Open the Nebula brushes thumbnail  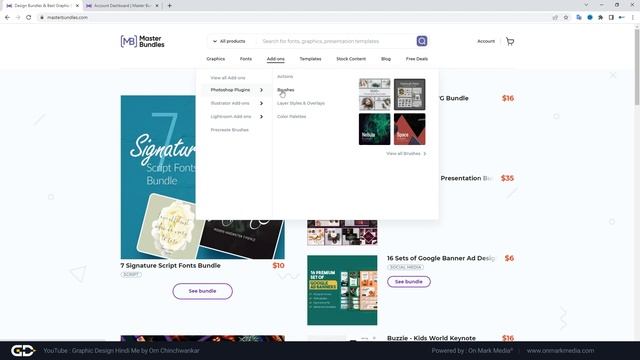click(x=374, y=129)
